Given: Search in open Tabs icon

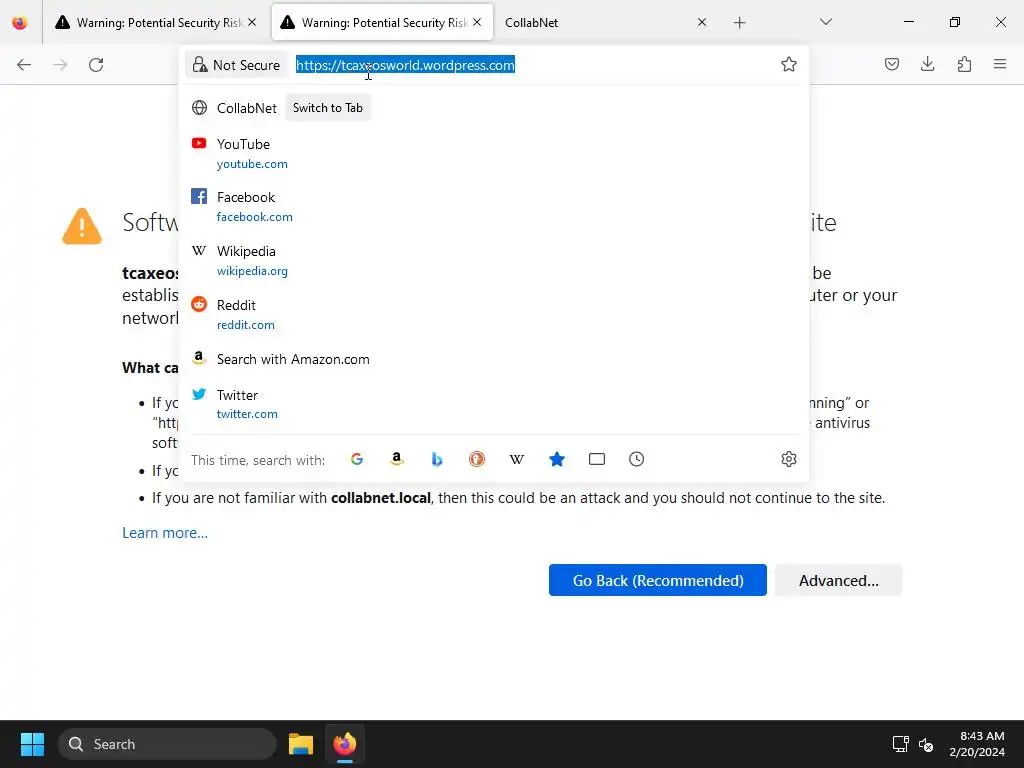Looking at the screenshot, I should point(597,459).
